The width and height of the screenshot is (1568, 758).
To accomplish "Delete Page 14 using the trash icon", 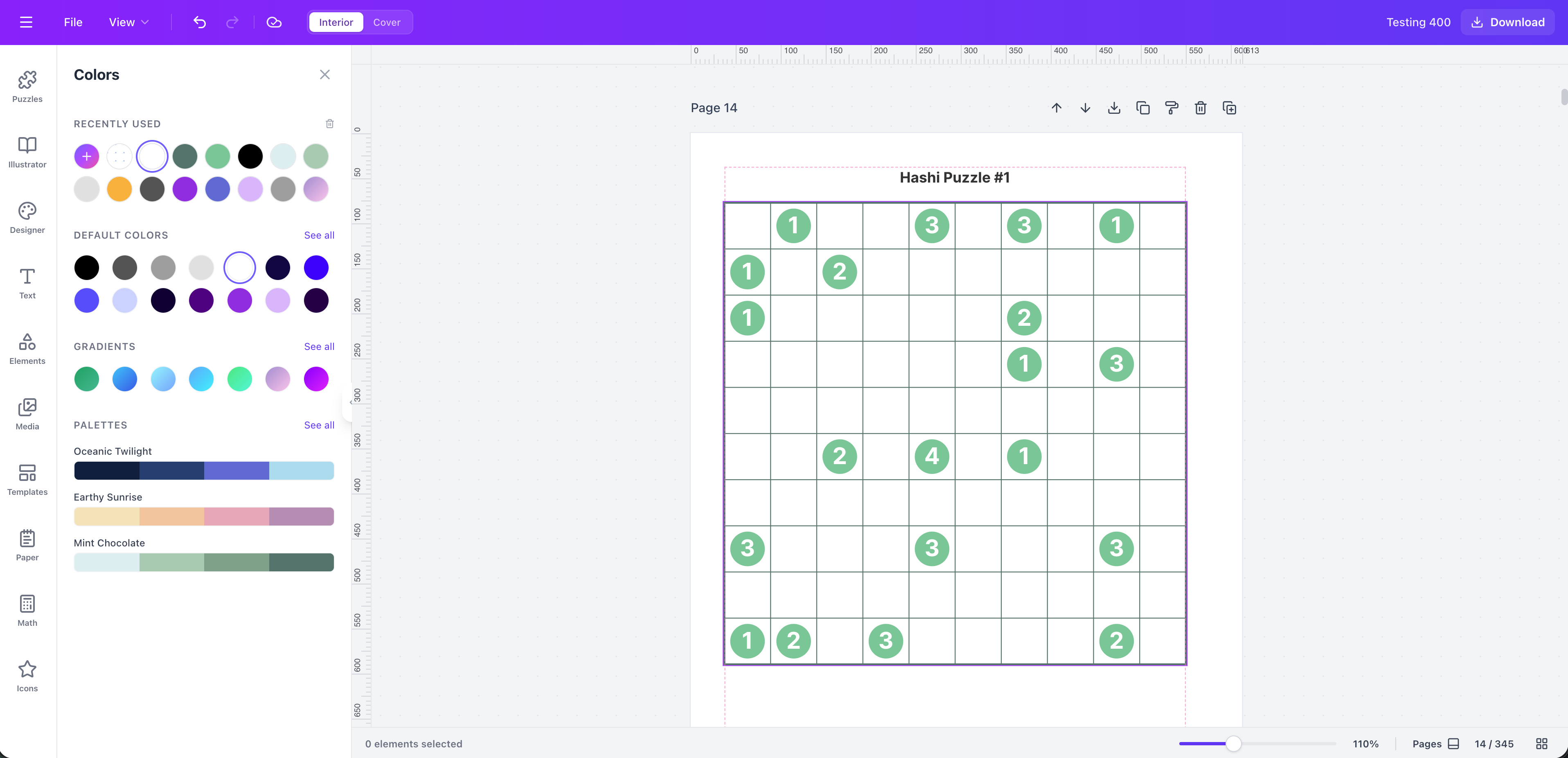I will (x=1200, y=108).
